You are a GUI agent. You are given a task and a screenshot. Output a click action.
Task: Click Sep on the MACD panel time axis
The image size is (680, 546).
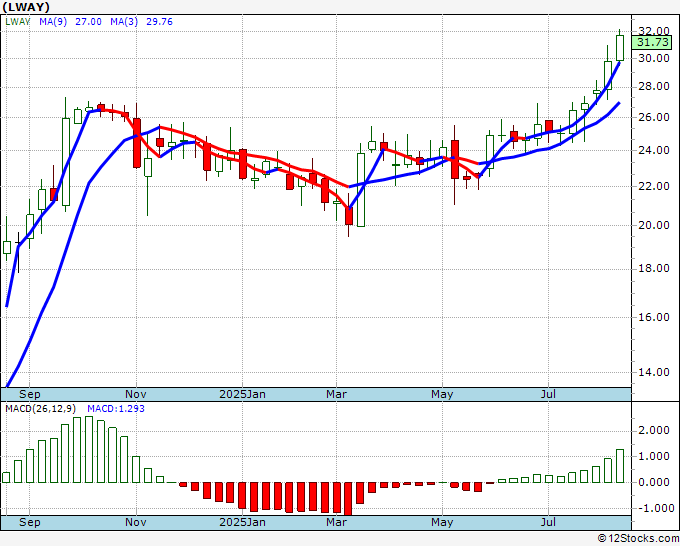pos(29,522)
